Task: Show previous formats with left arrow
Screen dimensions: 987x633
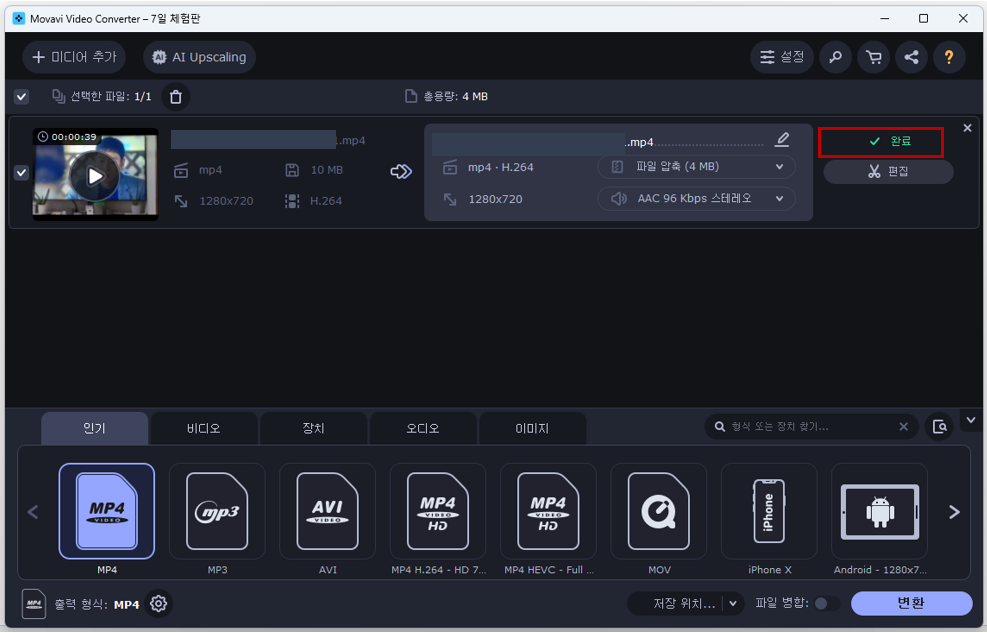Action: [x=33, y=512]
